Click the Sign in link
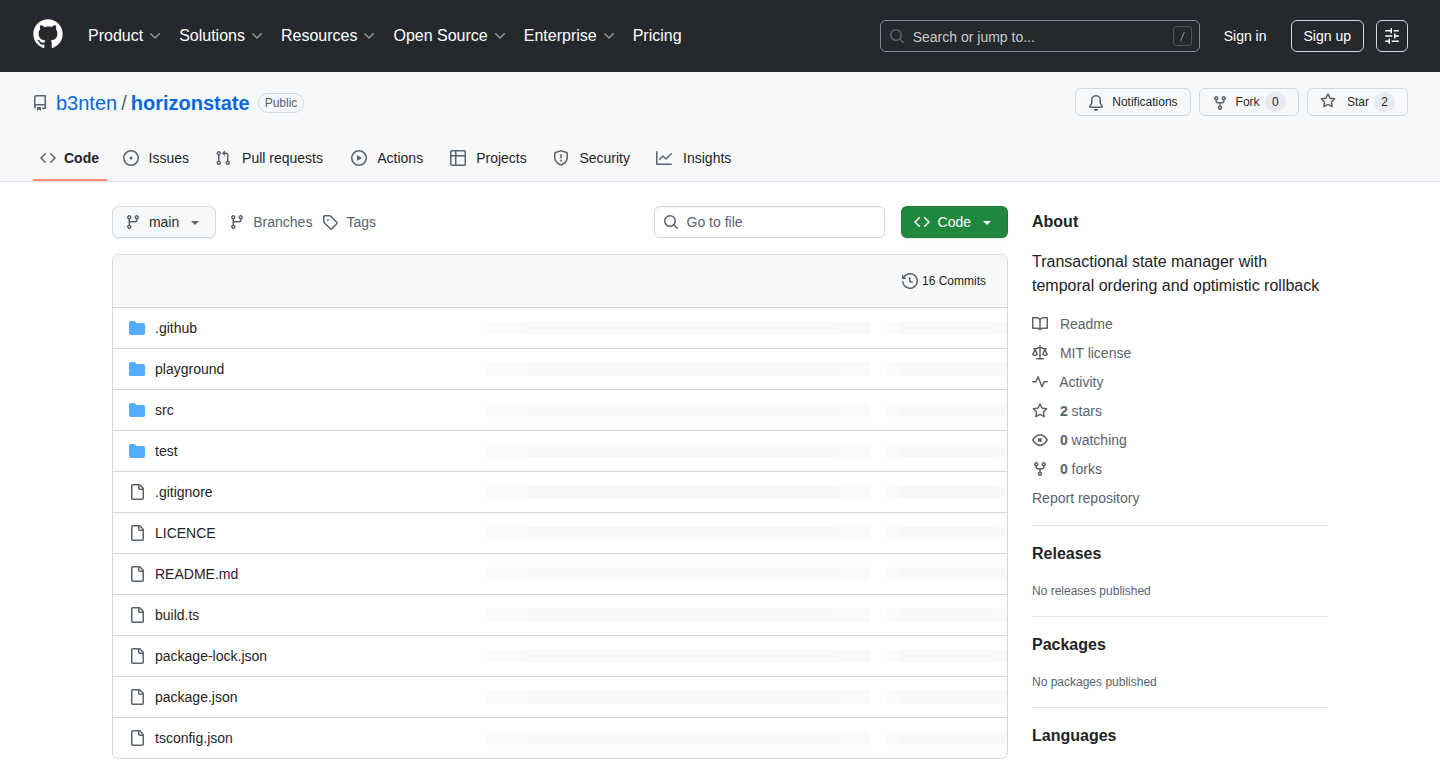The image size is (1440, 761). [x=1245, y=36]
